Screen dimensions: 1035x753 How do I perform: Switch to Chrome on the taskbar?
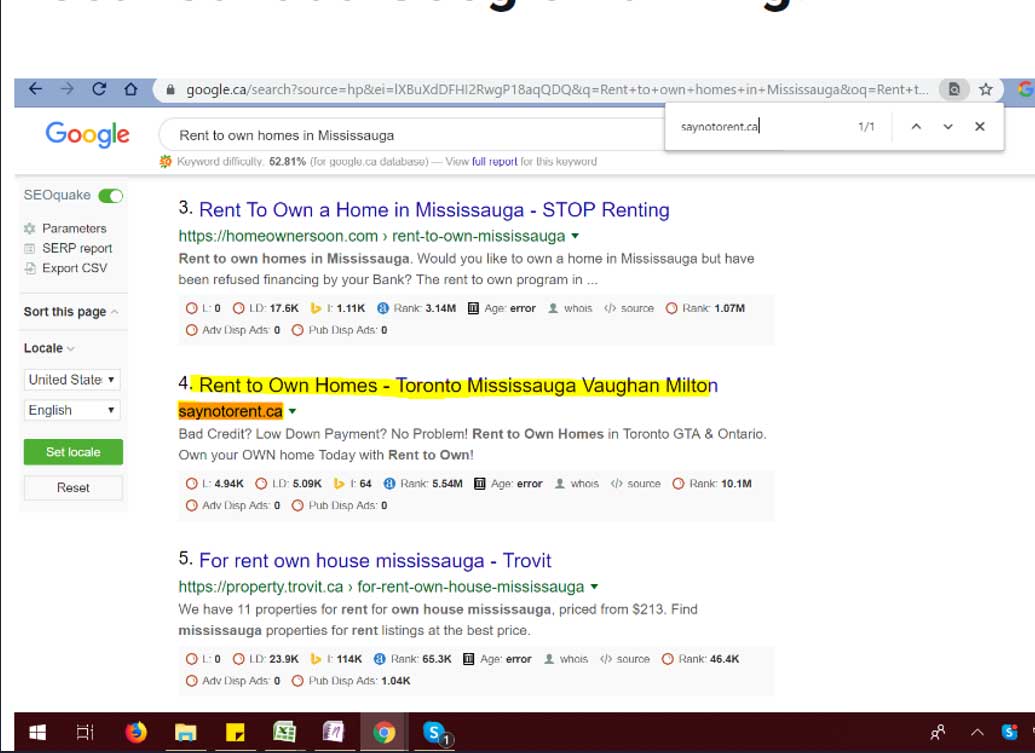(x=384, y=733)
